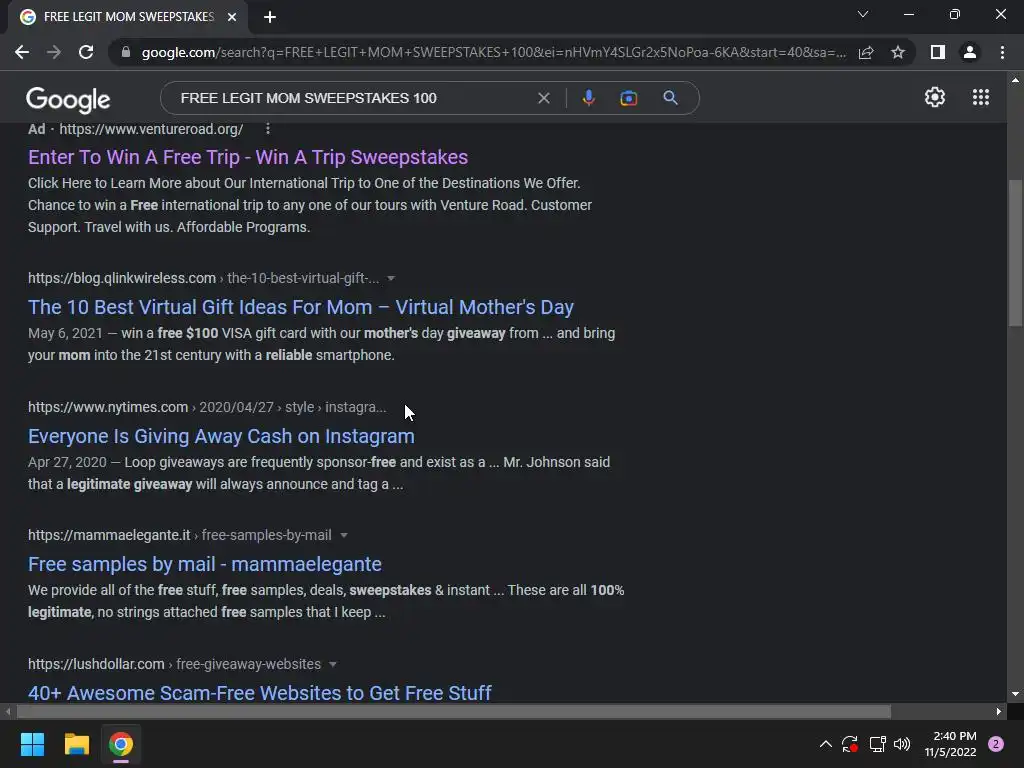Click the www.nytimes.com result URL

click(x=108, y=408)
